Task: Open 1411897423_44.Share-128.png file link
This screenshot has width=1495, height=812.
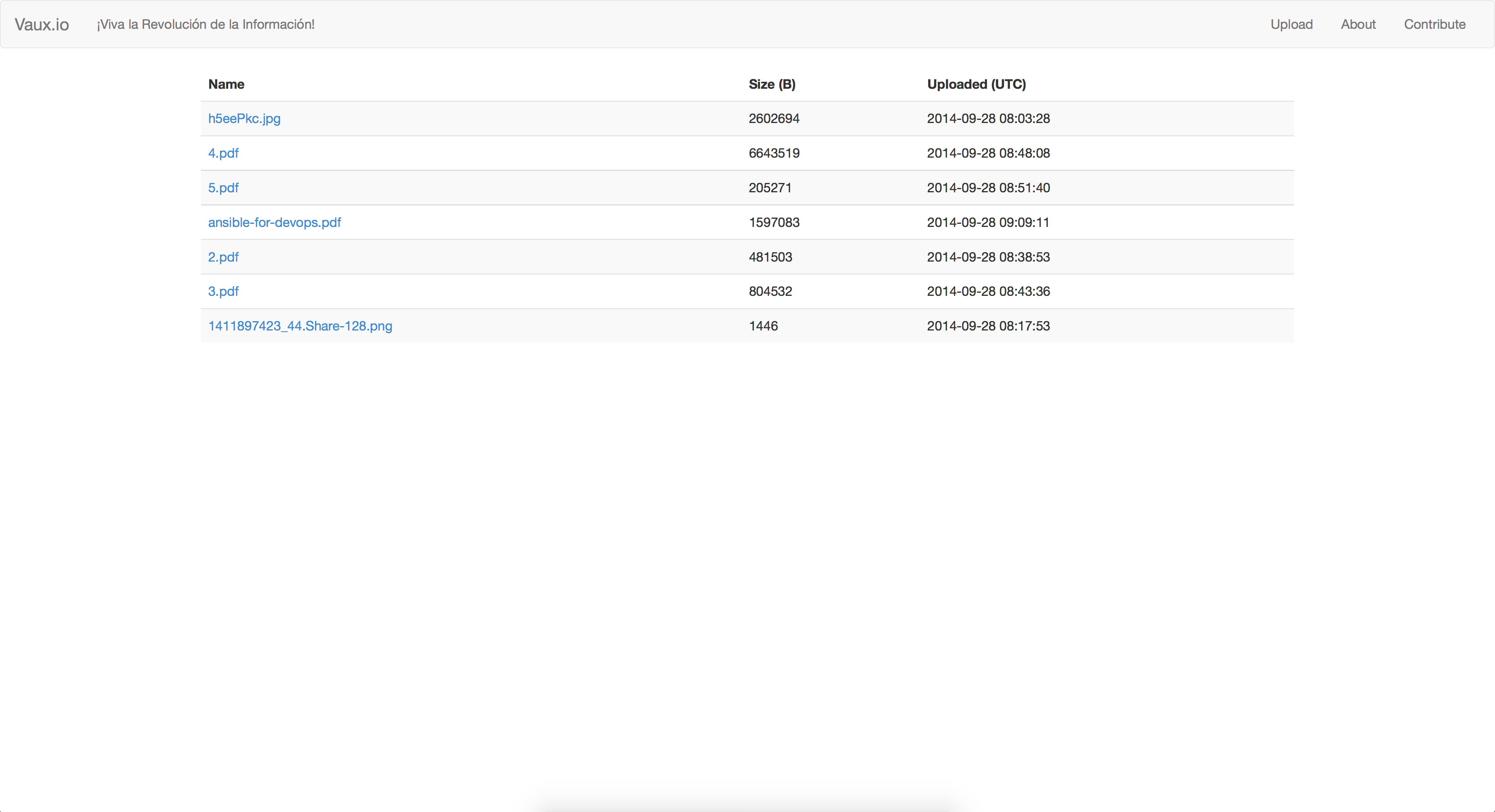Action: pyautogui.click(x=300, y=326)
